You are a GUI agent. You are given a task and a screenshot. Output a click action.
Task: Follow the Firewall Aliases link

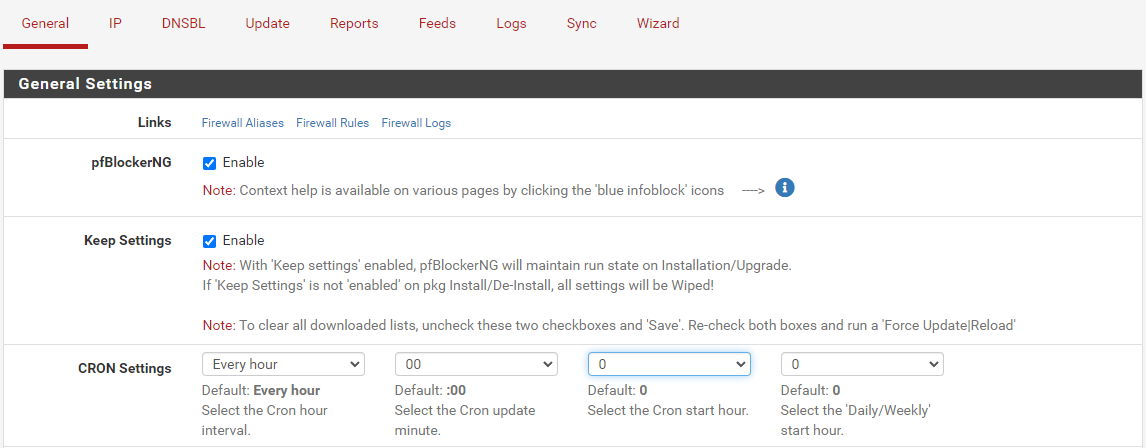click(x=242, y=123)
